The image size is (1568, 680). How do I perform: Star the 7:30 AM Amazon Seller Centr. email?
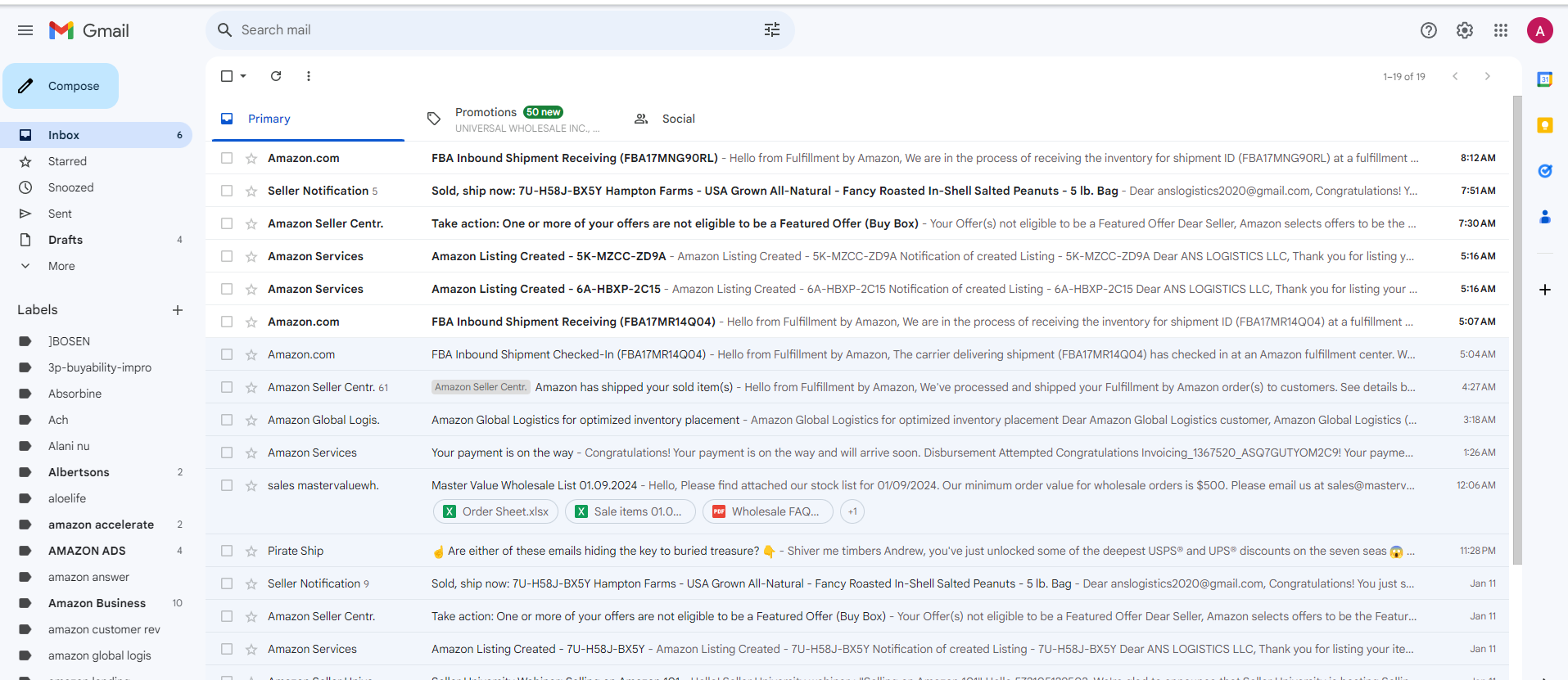(251, 223)
